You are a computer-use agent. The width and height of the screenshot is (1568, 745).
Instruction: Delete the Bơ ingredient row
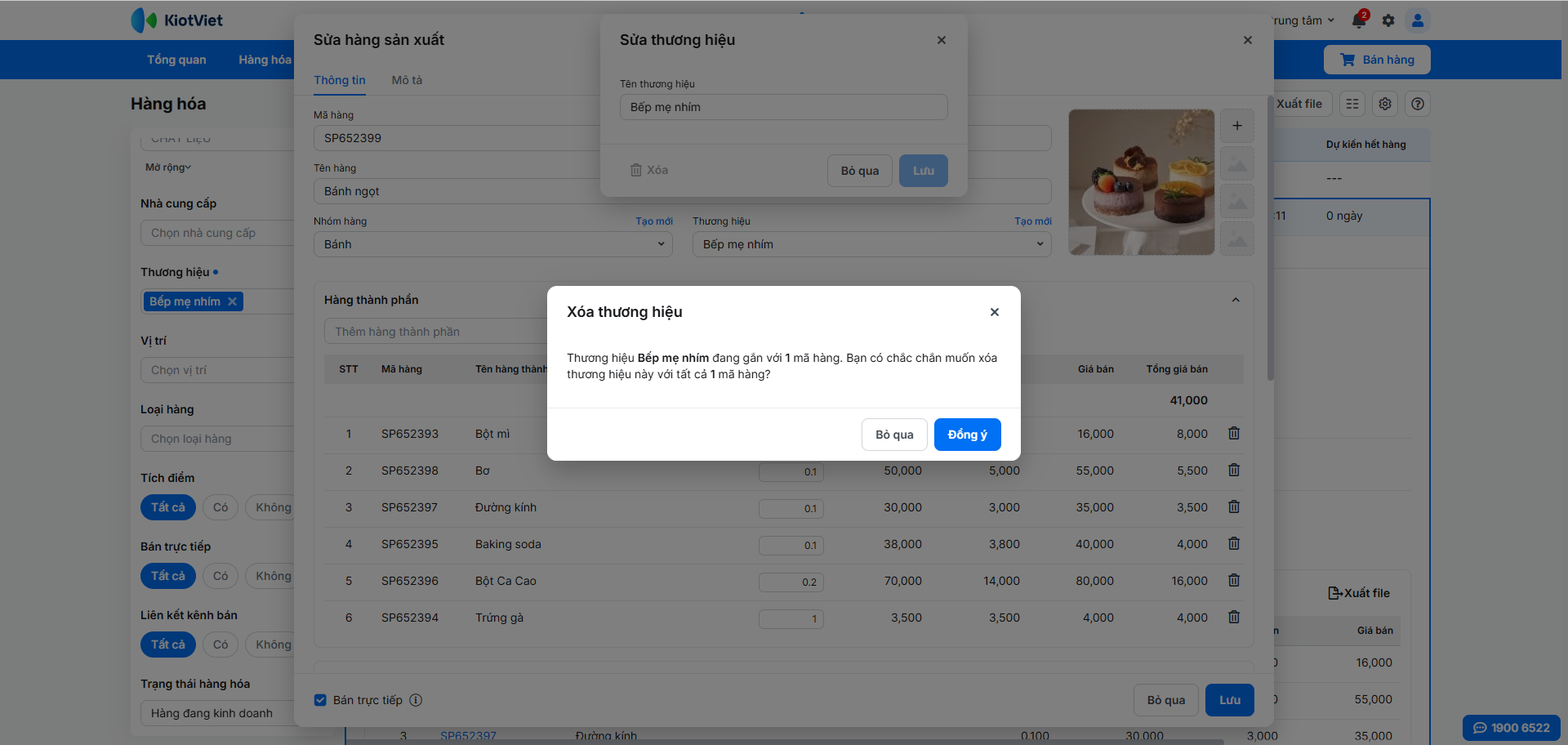click(1234, 471)
